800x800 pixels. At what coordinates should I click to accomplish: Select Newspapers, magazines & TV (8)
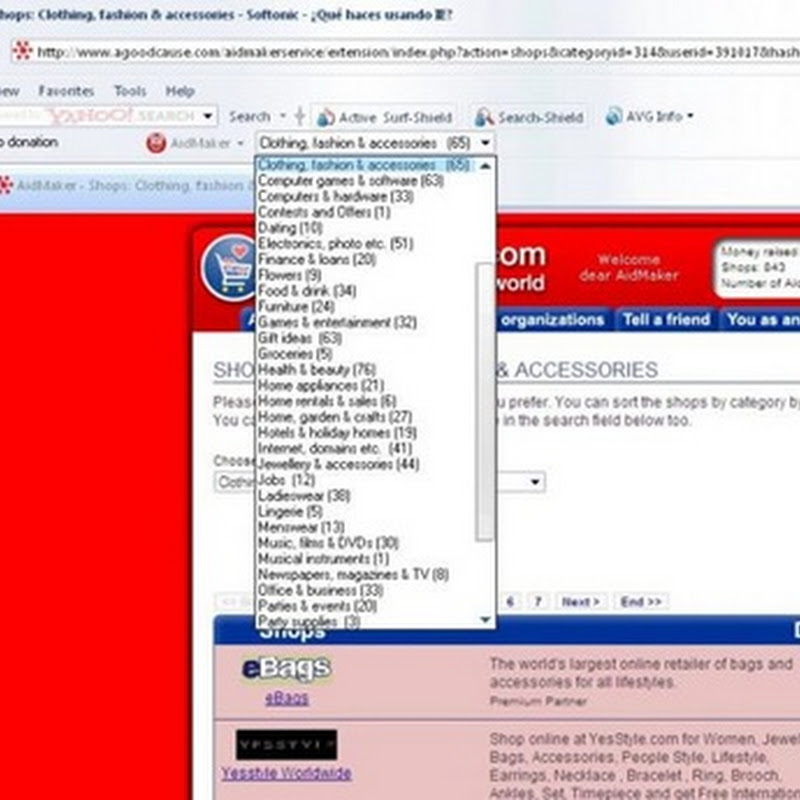354,575
